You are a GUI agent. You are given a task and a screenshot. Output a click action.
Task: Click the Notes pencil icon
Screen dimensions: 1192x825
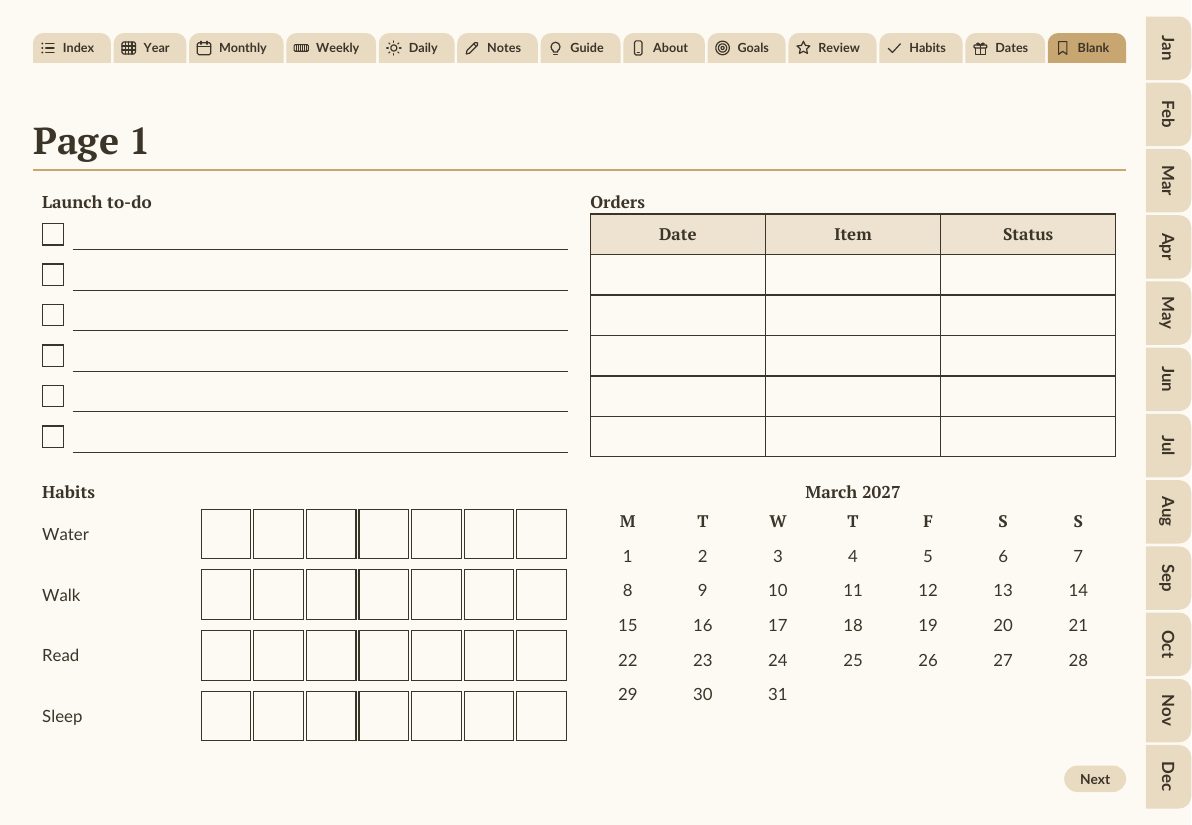click(x=472, y=48)
